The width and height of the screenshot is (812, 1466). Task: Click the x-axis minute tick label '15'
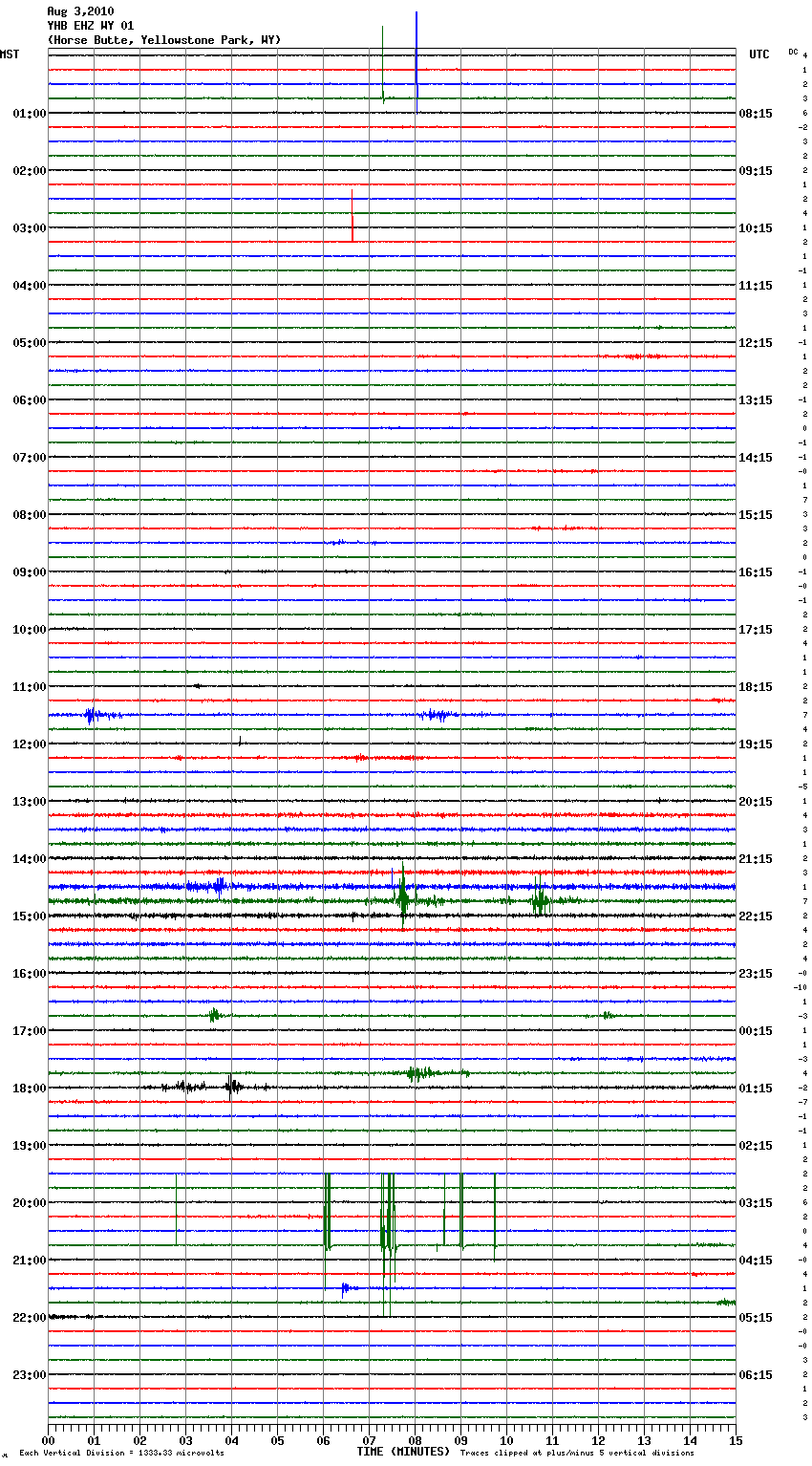[x=736, y=1440]
